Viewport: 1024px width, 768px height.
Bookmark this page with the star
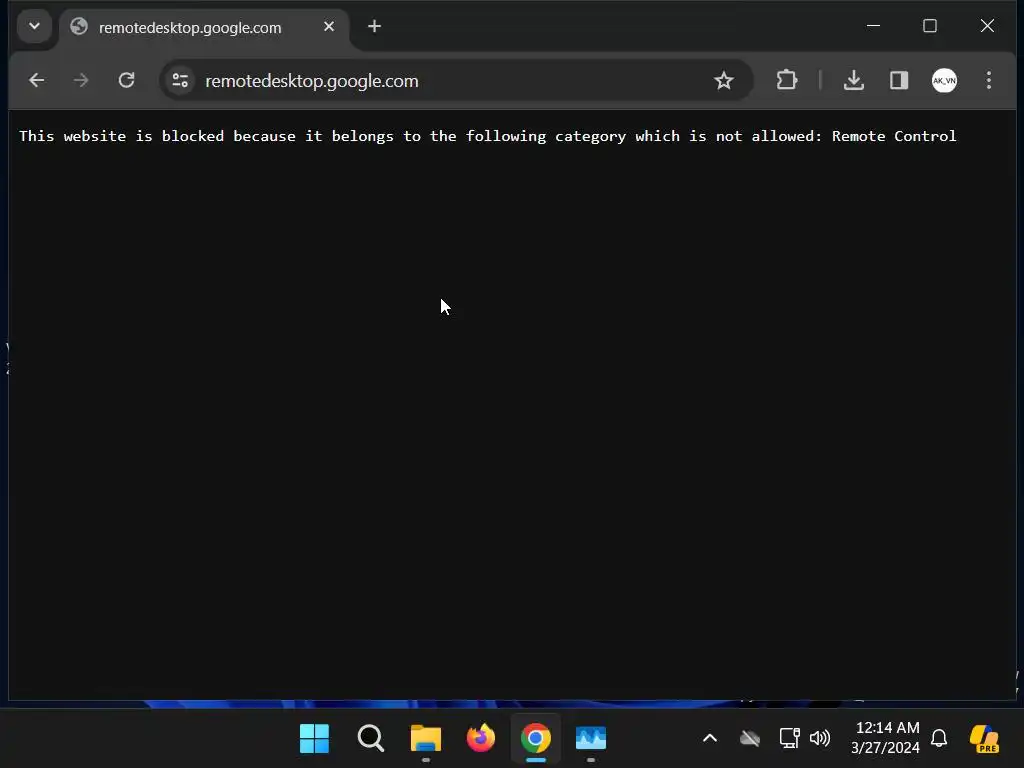point(723,80)
